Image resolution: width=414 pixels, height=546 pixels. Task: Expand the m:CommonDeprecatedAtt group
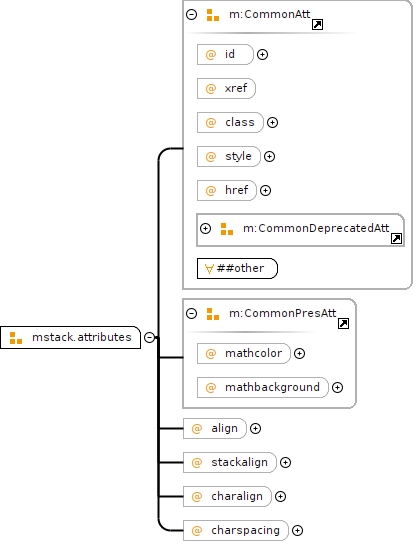click(205, 228)
